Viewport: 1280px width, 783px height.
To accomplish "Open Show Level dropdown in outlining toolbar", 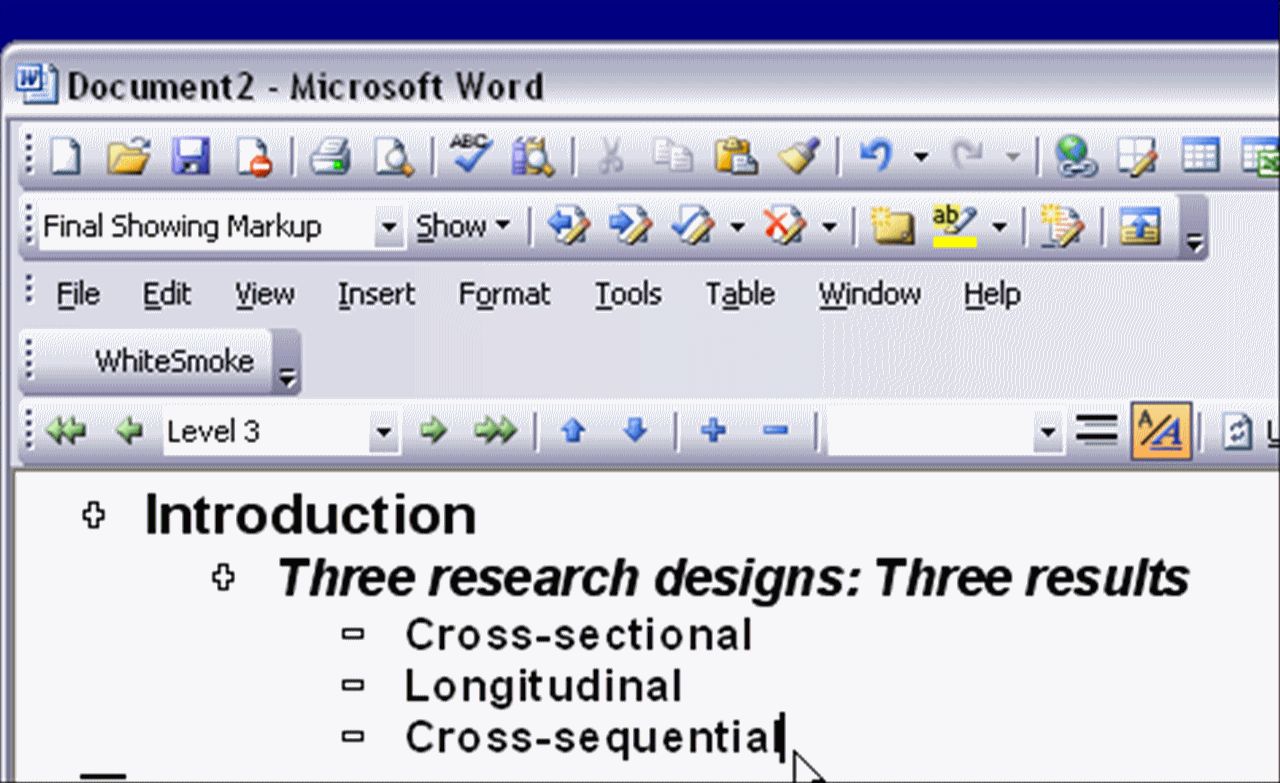I will (1047, 432).
